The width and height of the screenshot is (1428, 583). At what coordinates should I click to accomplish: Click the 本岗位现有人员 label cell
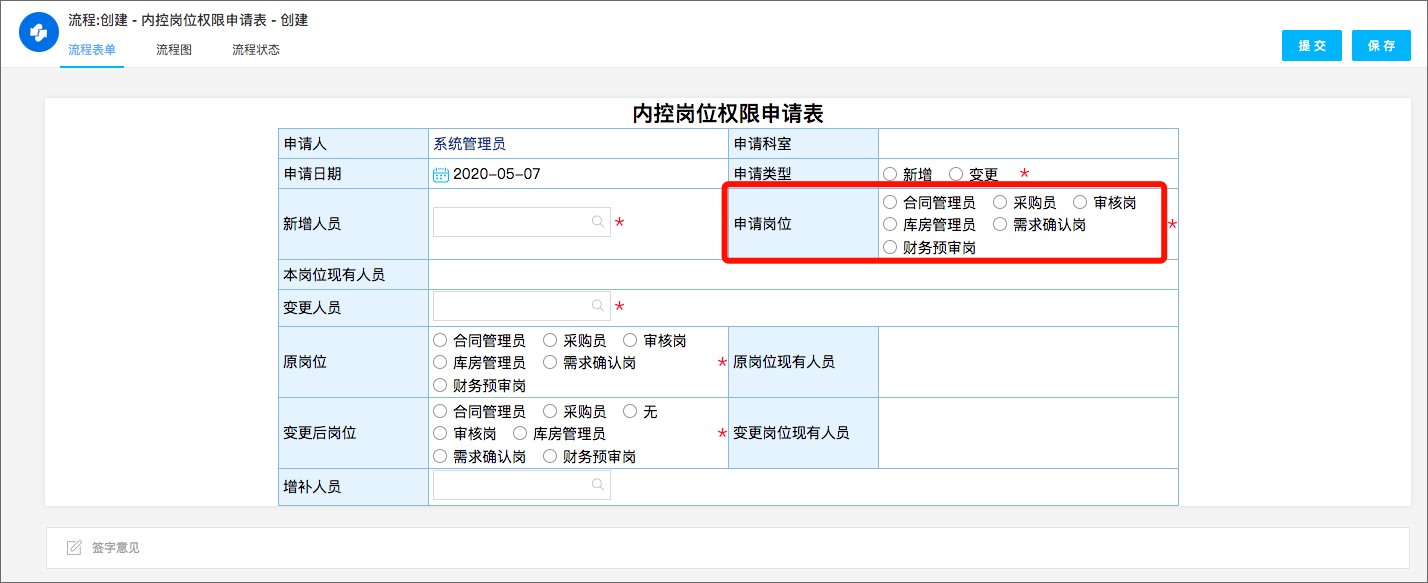[354, 275]
